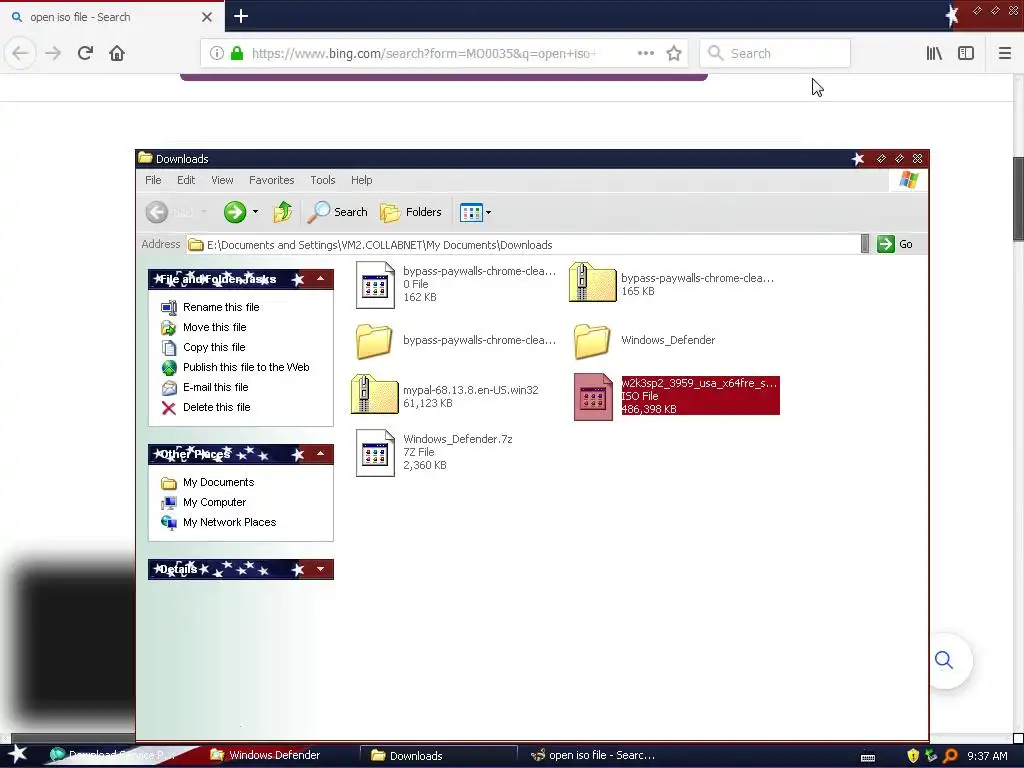Select the Windows_Defender.7z file icon
Screen dimensions: 1024x768
[x=375, y=453]
